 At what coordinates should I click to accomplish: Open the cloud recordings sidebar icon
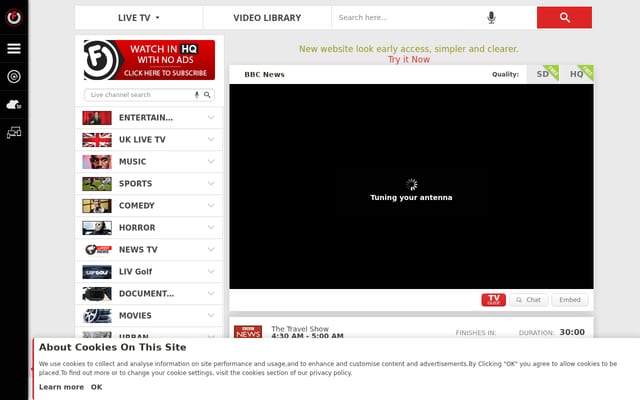14,104
